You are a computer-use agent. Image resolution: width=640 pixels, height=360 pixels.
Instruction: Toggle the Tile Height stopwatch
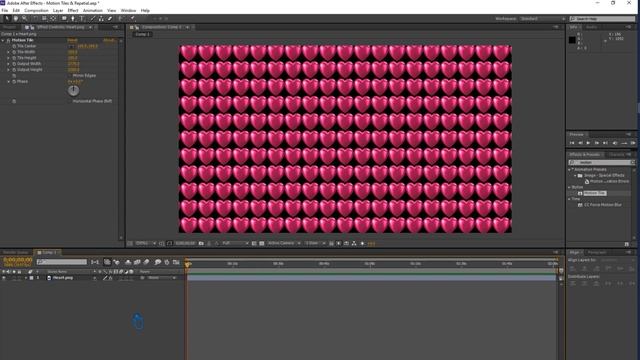(x=14, y=58)
